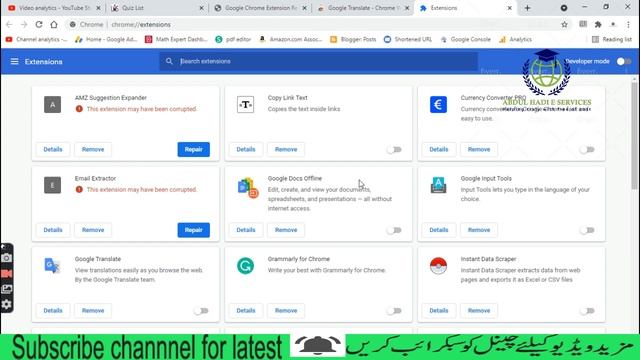Open a new browser tab
Screen dimensions: 640x360
527,8
